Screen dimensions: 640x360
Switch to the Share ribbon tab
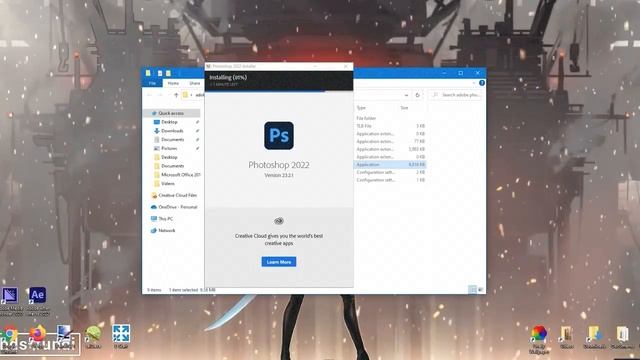[x=195, y=83]
